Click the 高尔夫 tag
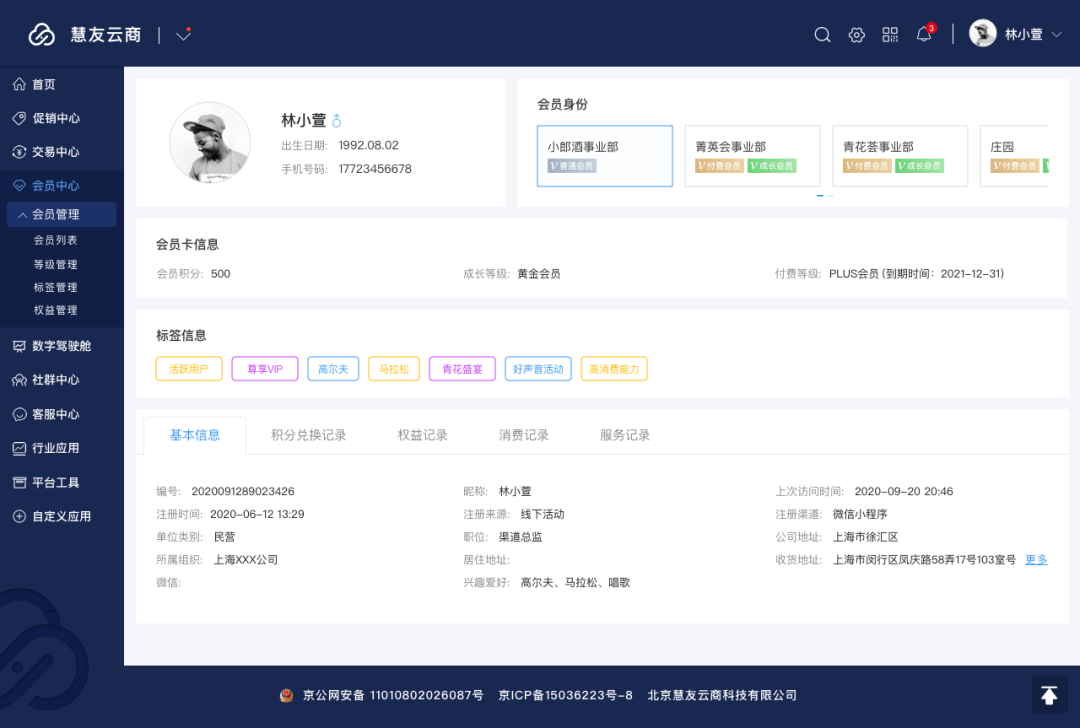This screenshot has width=1080, height=728. point(333,368)
